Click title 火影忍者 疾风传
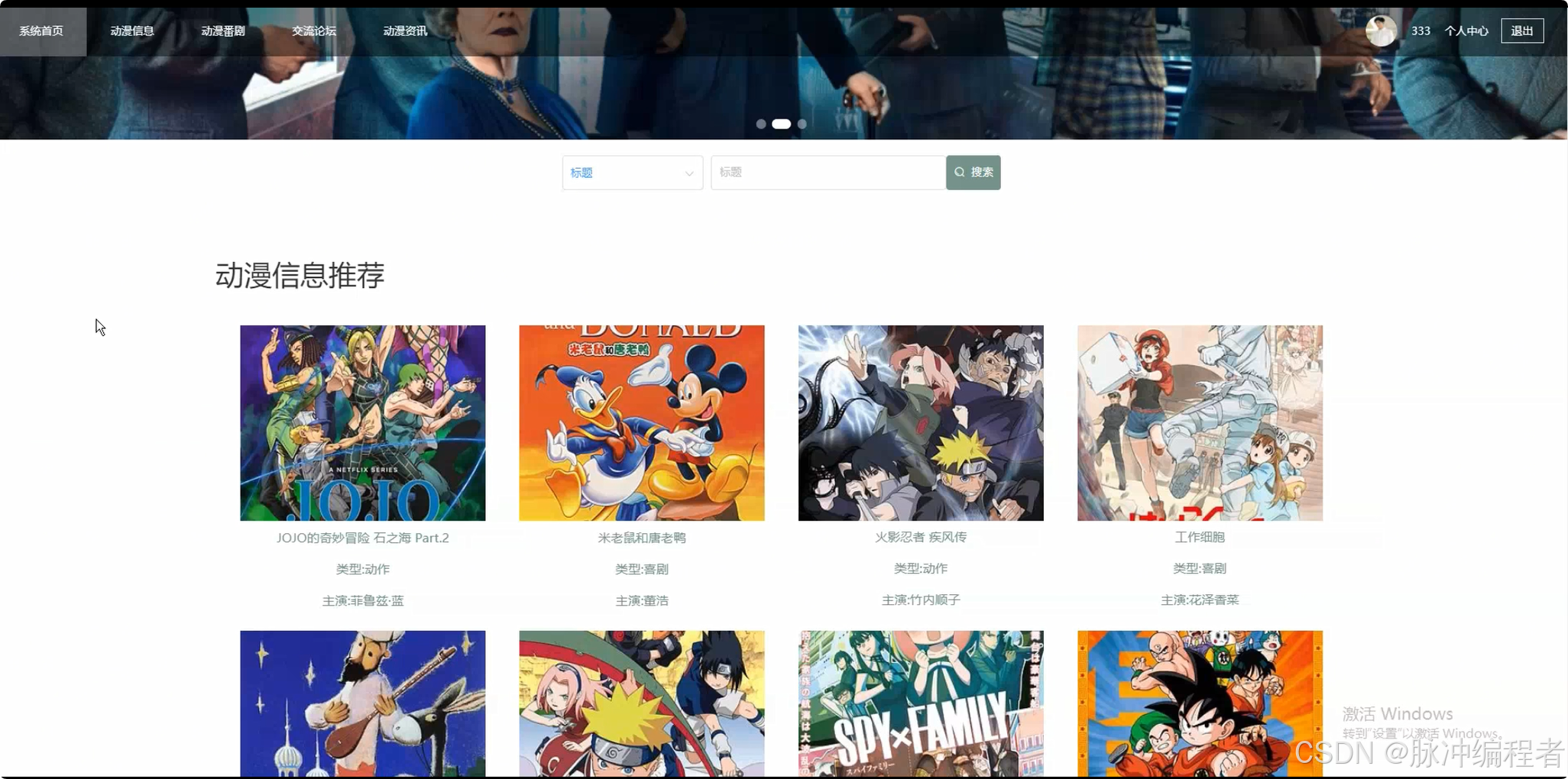 pyautogui.click(x=921, y=537)
